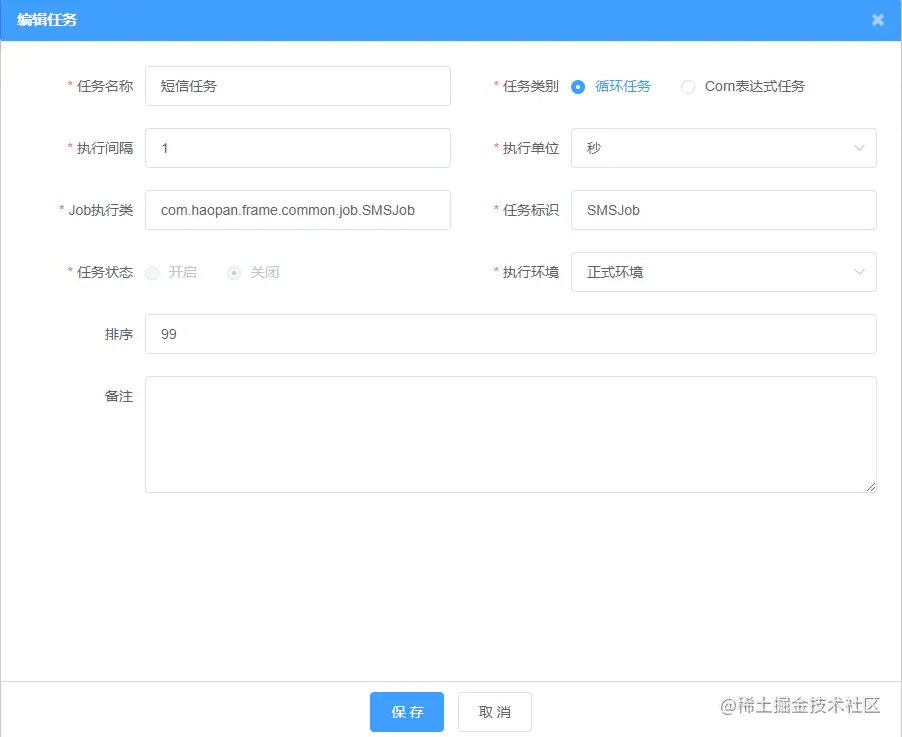Click the 任务标识 field with SMSJob
Viewport: 902px width, 737px height.
coord(724,210)
